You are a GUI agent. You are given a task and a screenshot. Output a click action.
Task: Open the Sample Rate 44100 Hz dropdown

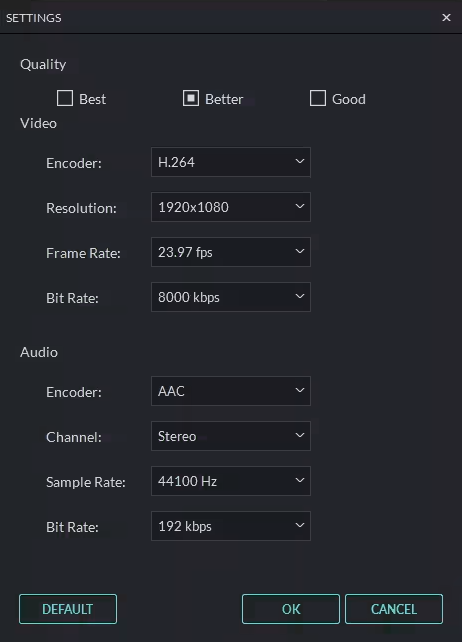click(231, 481)
